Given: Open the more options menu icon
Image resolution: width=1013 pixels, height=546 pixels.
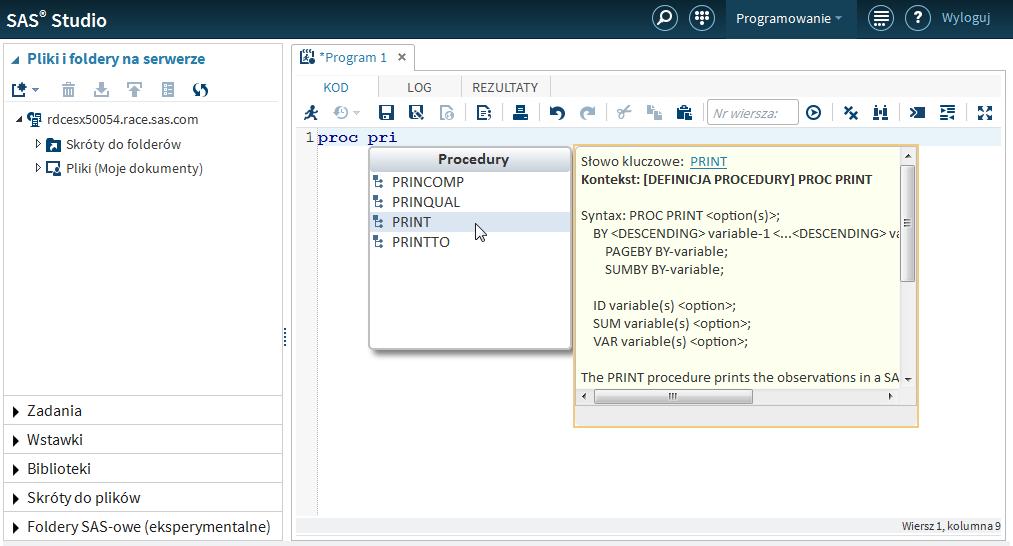Looking at the screenshot, I should click(881, 18).
